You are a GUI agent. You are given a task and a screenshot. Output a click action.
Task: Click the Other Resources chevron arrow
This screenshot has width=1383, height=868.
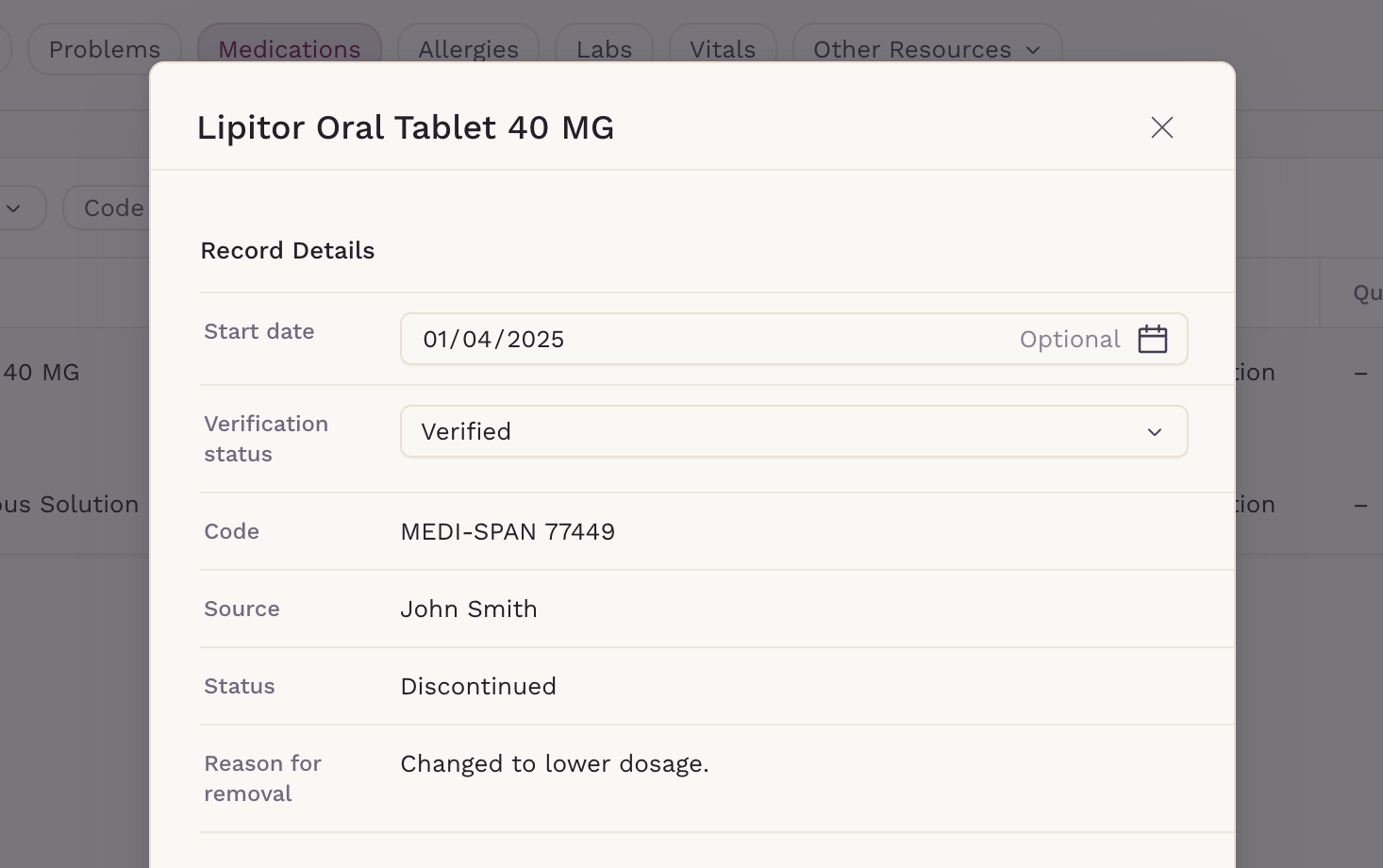(1033, 50)
